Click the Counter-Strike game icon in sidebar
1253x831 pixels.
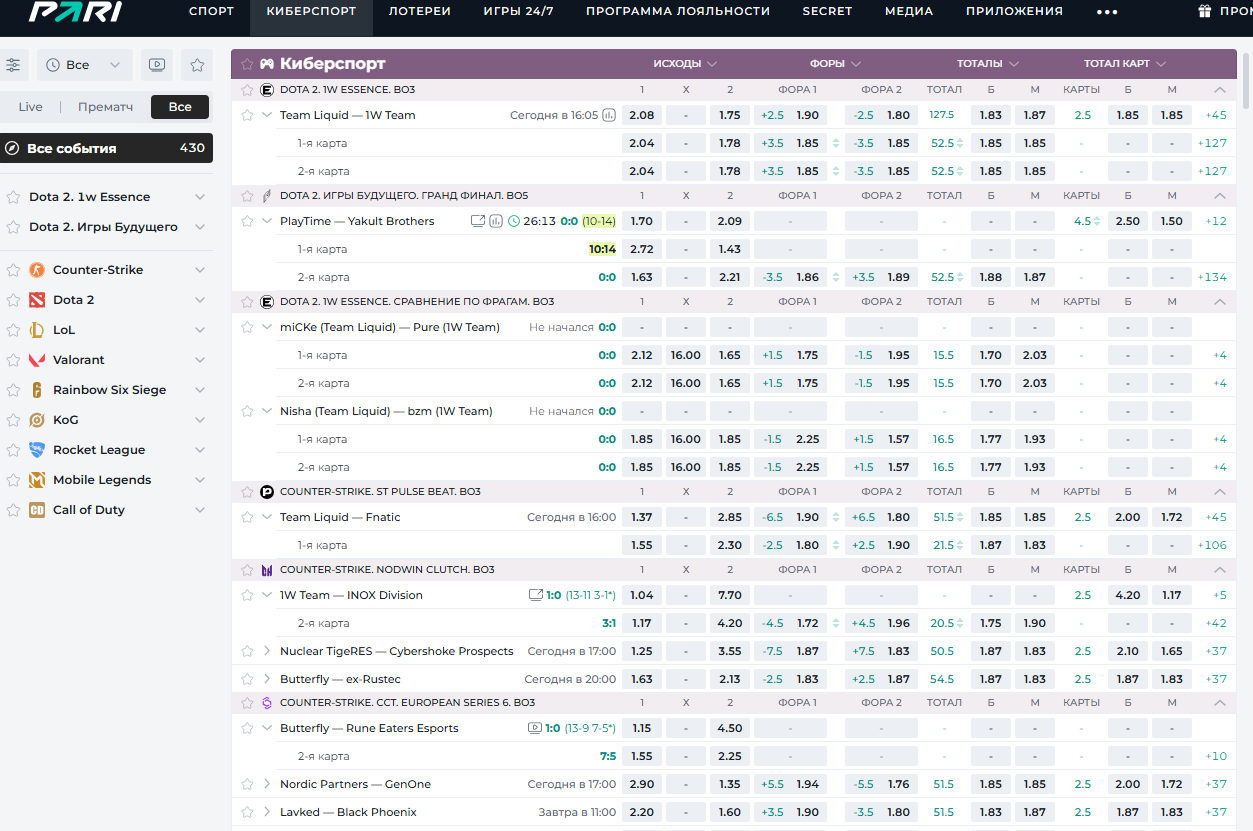tap(37, 270)
